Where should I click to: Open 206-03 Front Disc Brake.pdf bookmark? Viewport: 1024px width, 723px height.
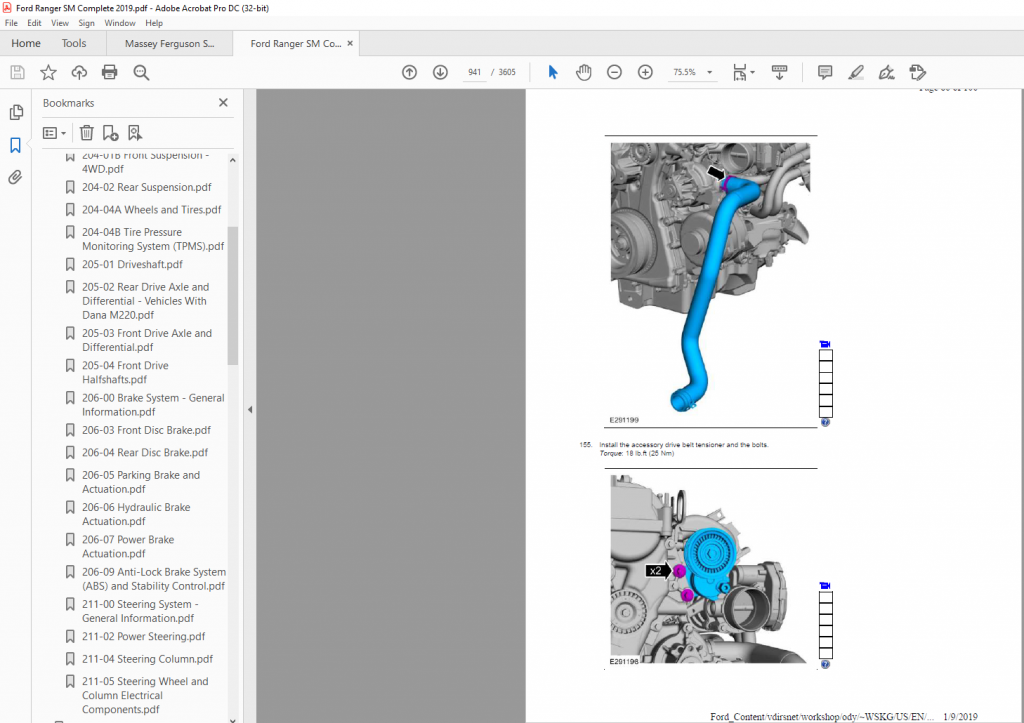tap(146, 430)
